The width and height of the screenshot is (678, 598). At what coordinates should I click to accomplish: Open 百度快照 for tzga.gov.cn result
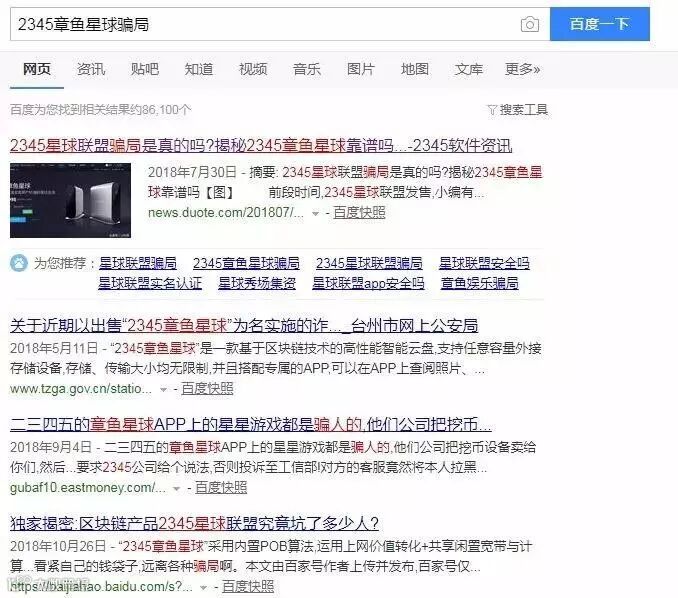click(x=207, y=388)
